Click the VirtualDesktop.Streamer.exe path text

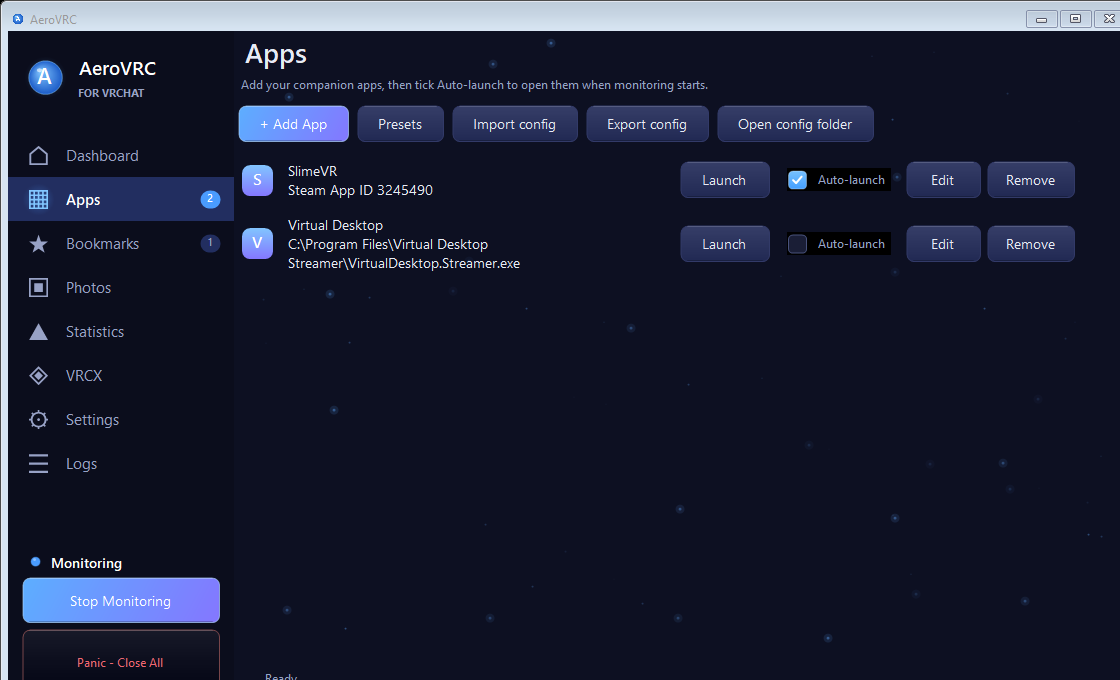pos(404,254)
